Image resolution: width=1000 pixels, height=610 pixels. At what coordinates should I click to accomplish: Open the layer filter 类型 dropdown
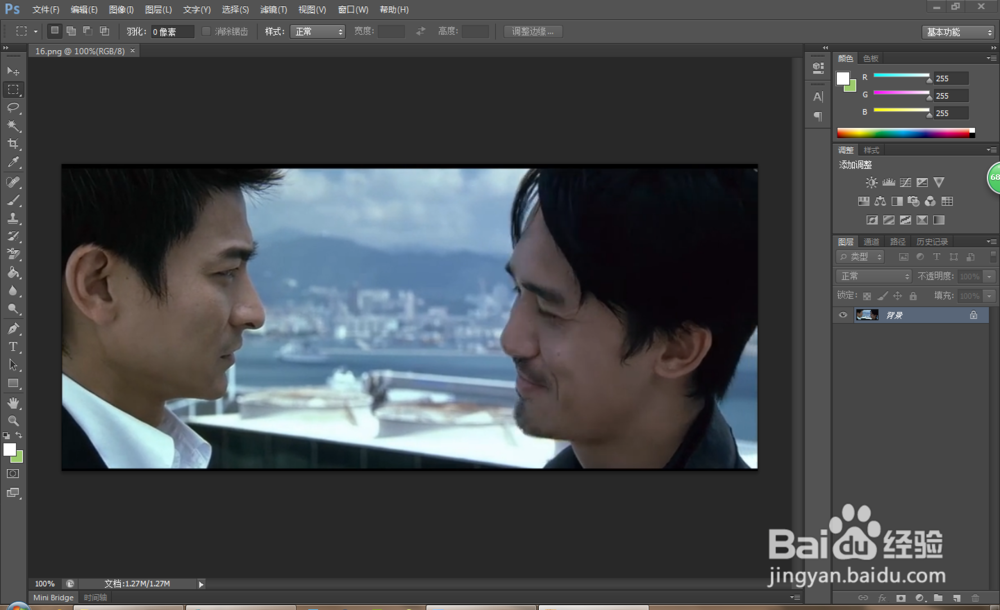click(x=860, y=257)
